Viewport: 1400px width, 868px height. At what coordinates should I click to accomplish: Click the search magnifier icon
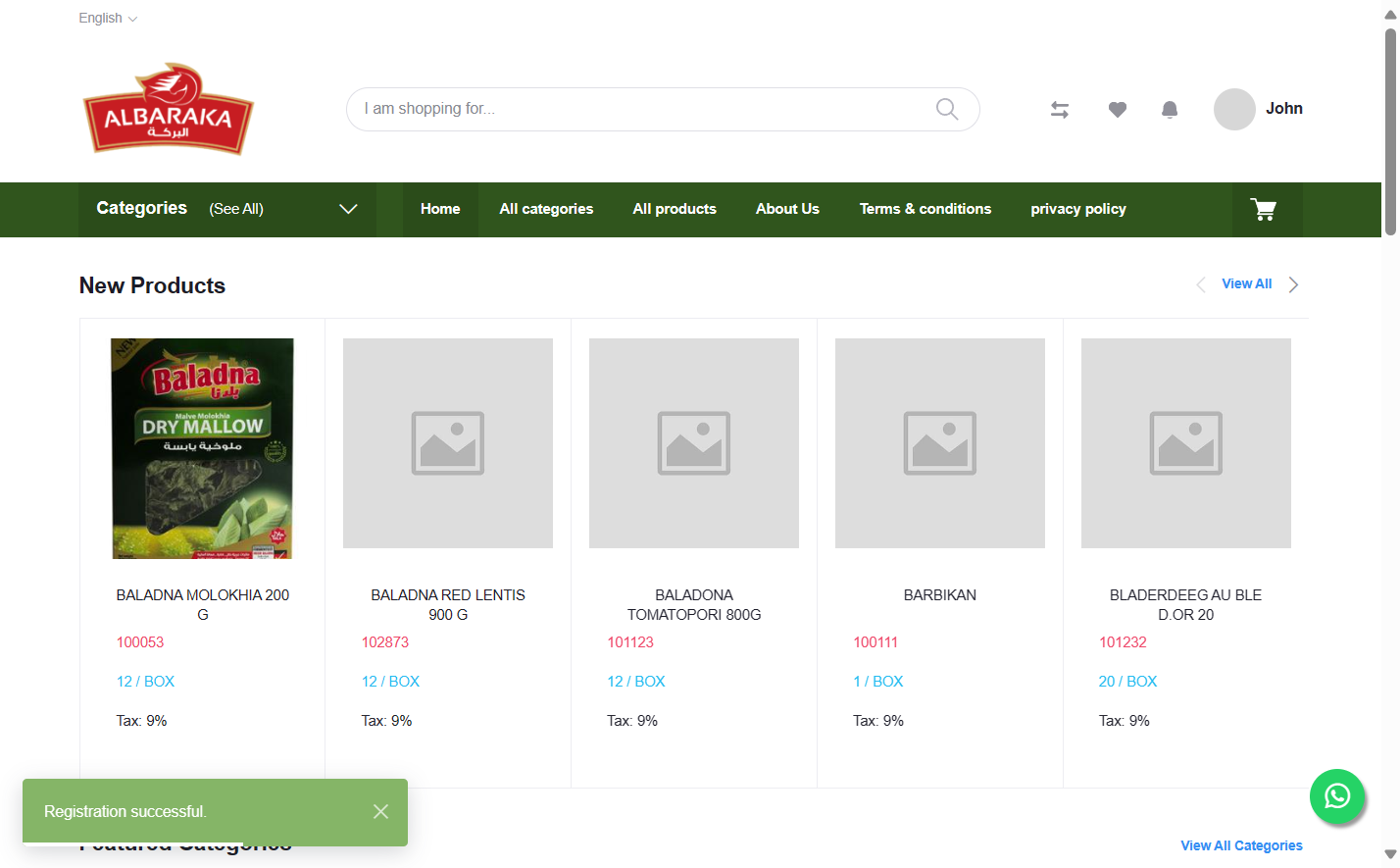947,109
